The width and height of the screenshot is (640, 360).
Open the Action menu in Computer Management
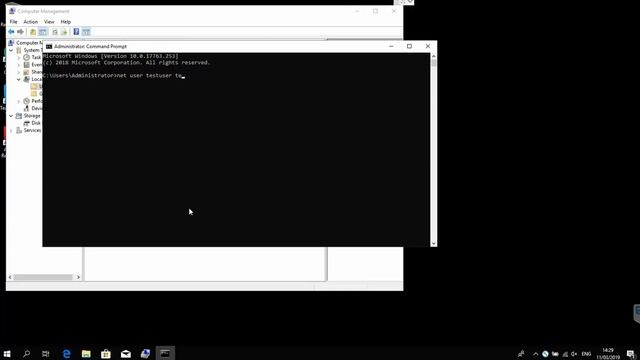tap(31, 22)
